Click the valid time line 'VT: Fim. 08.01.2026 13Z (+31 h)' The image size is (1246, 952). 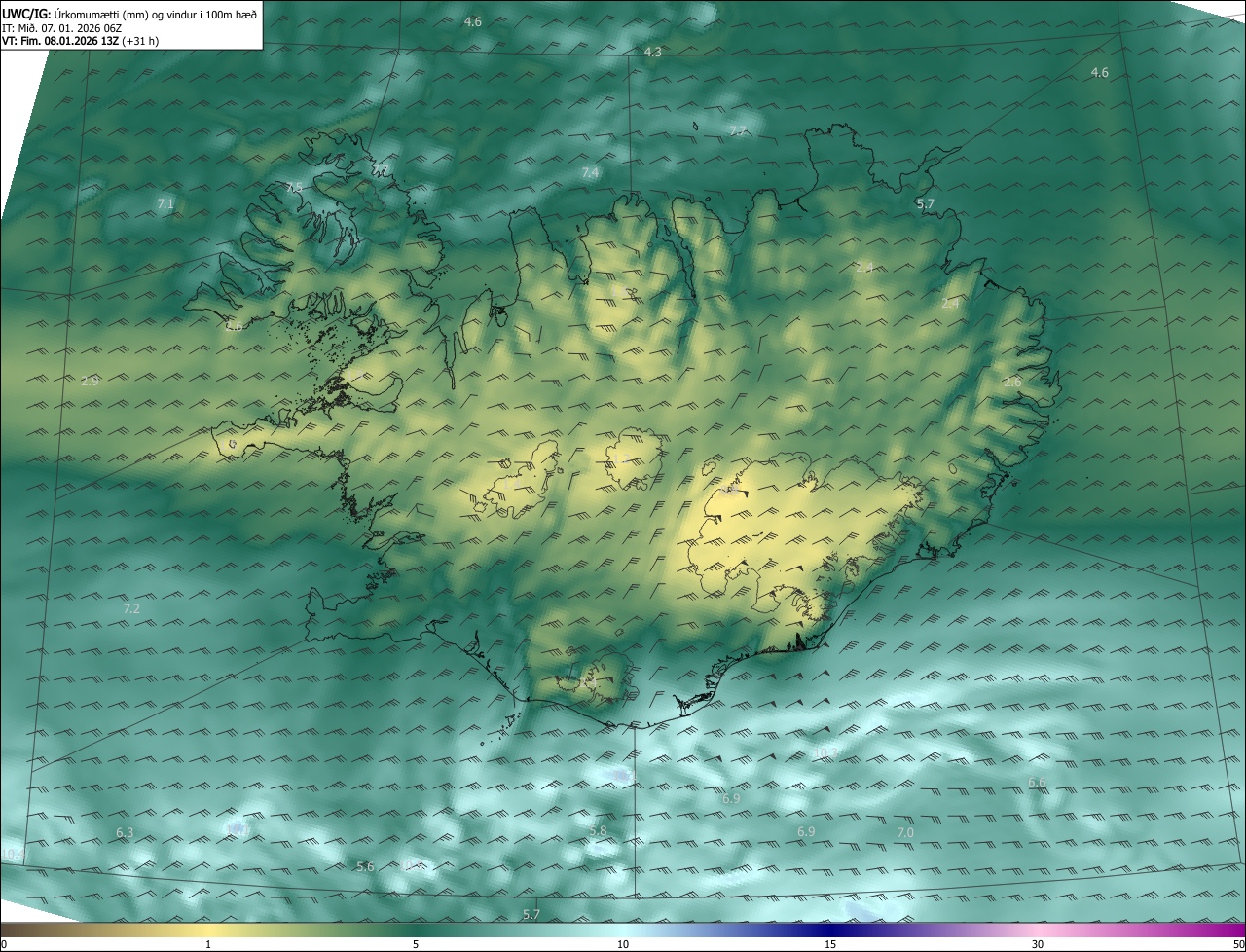81,41
